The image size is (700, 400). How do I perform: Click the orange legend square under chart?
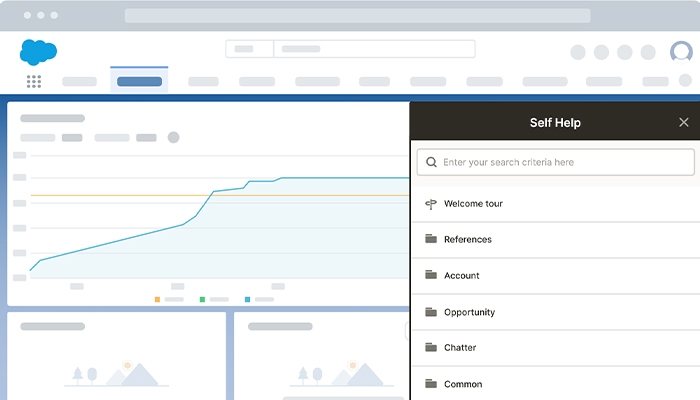pos(157,300)
